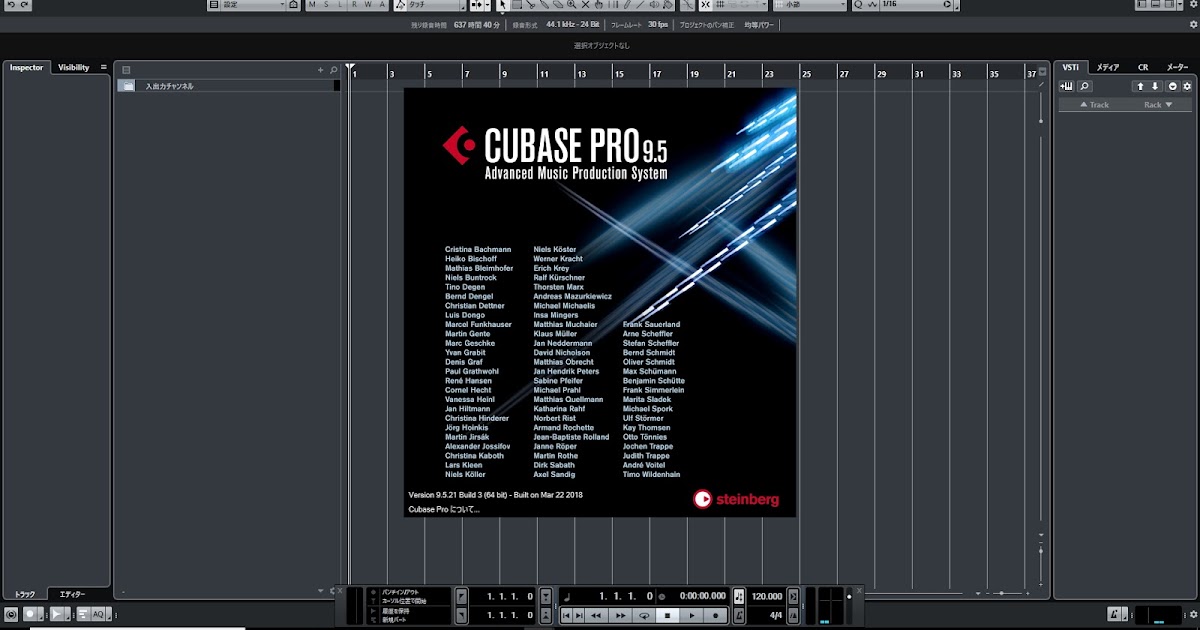Click the 入出力チャンネル folder icon
Viewport: 1200px width, 630px height.
click(126, 86)
